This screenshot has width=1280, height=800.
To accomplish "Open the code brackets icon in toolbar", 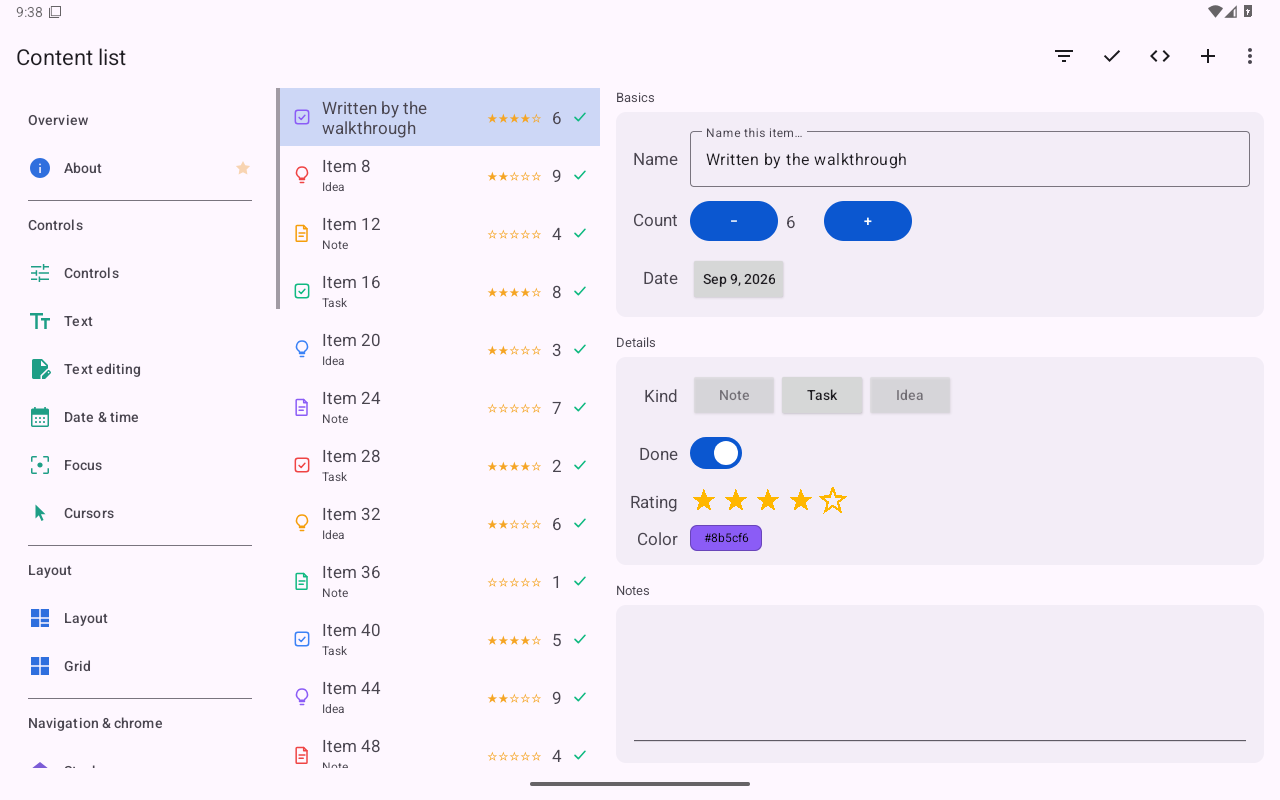I will tap(1160, 56).
